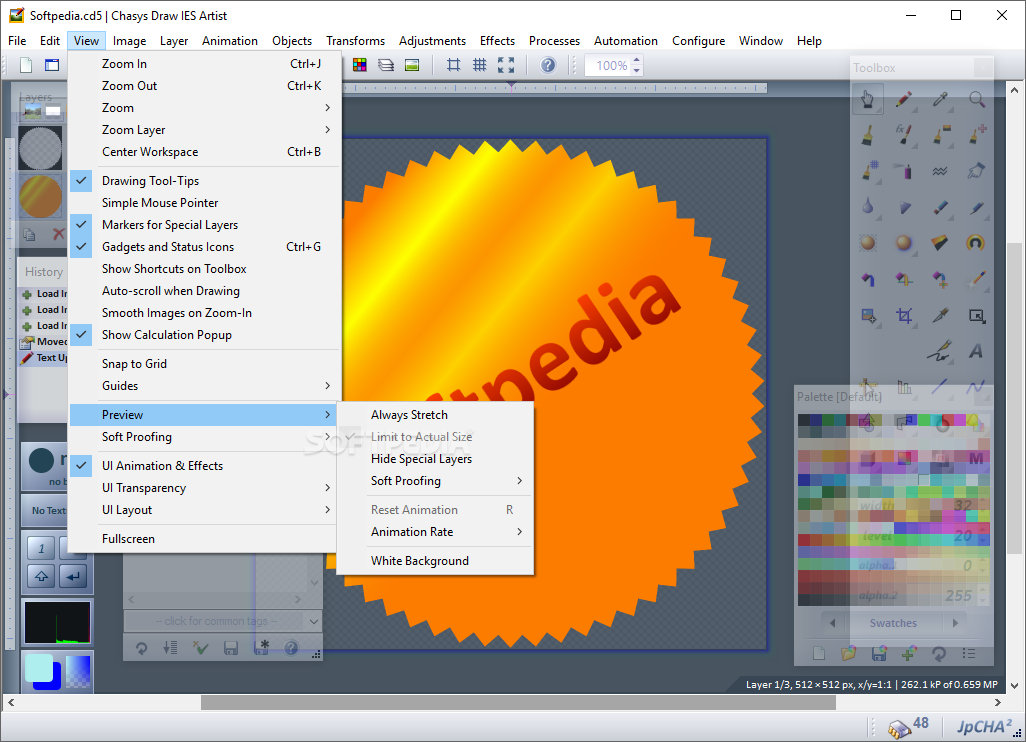The height and width of the screenshot is (742, 1026).
Task: Enable Smooth Images on Zoom-In
Action: (205, 313)
